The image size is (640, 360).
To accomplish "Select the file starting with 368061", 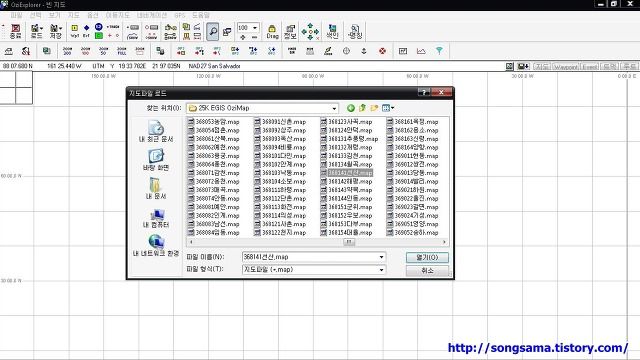I will tap(213, 139).
